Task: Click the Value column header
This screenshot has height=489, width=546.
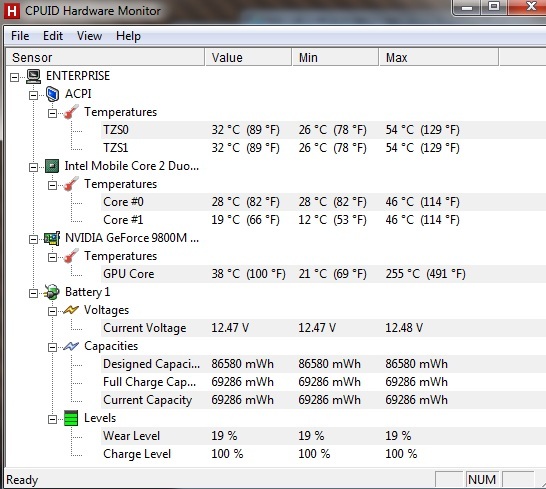Action: pos(248,57)
